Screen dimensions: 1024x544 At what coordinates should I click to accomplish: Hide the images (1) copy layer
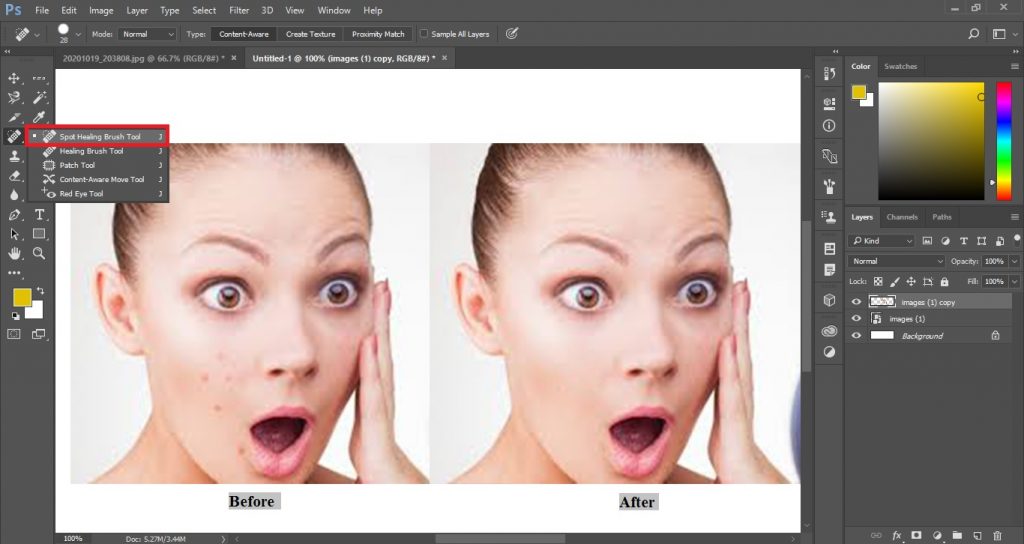[856, 302]
